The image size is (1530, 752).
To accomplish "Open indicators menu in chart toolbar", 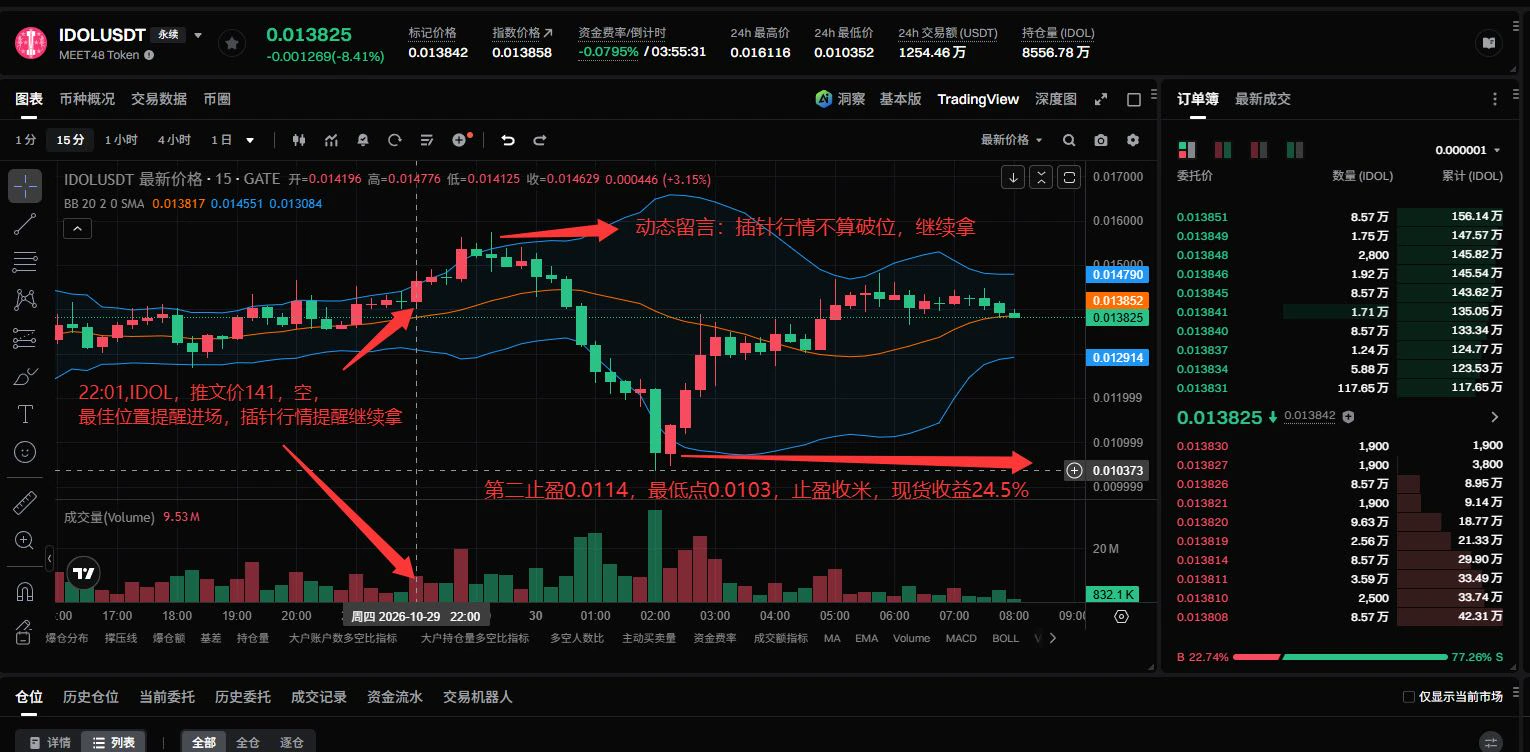I will [x=331, y=140].
